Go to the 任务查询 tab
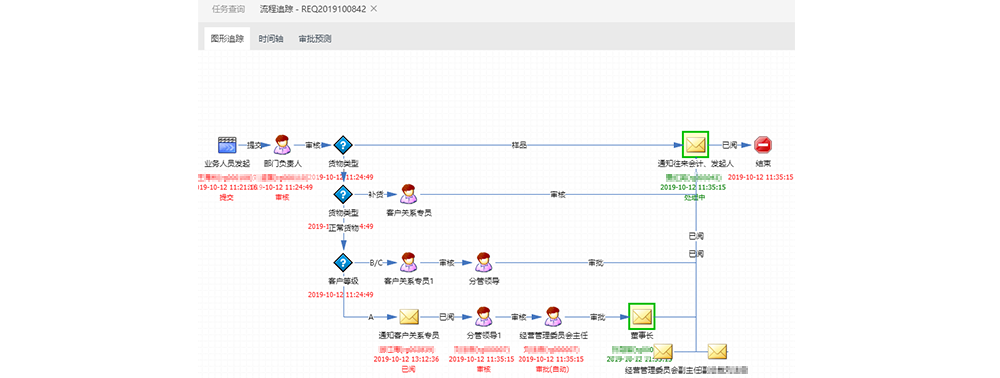 228,9
